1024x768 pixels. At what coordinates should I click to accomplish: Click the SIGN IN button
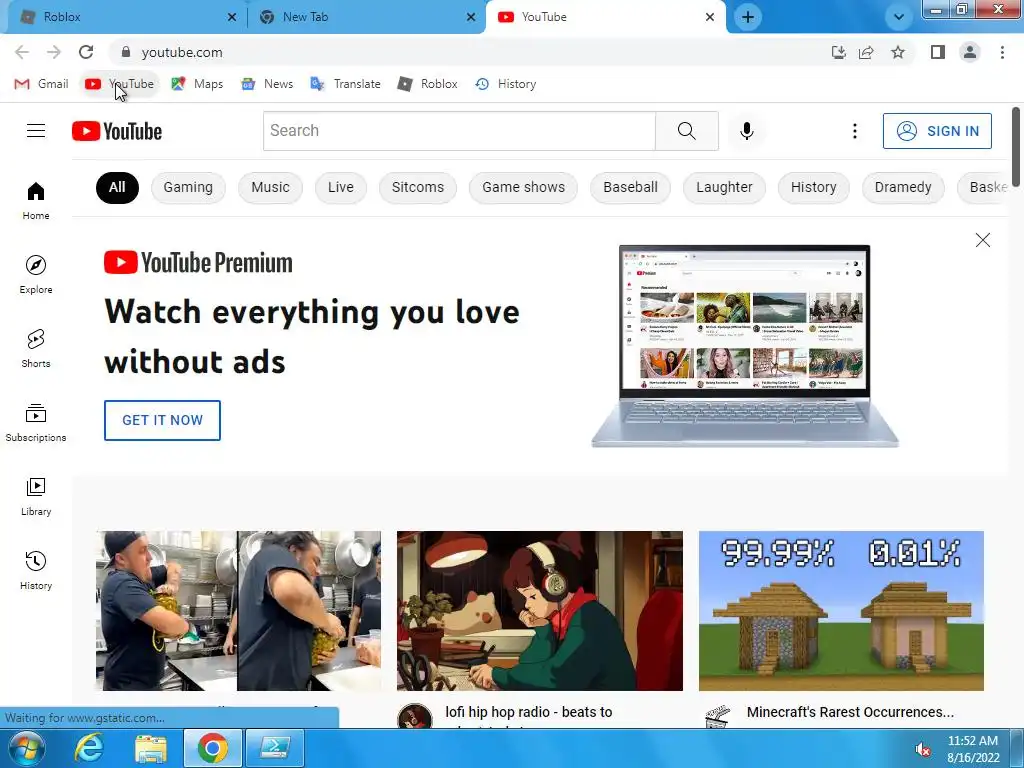[x=937, y=131]
